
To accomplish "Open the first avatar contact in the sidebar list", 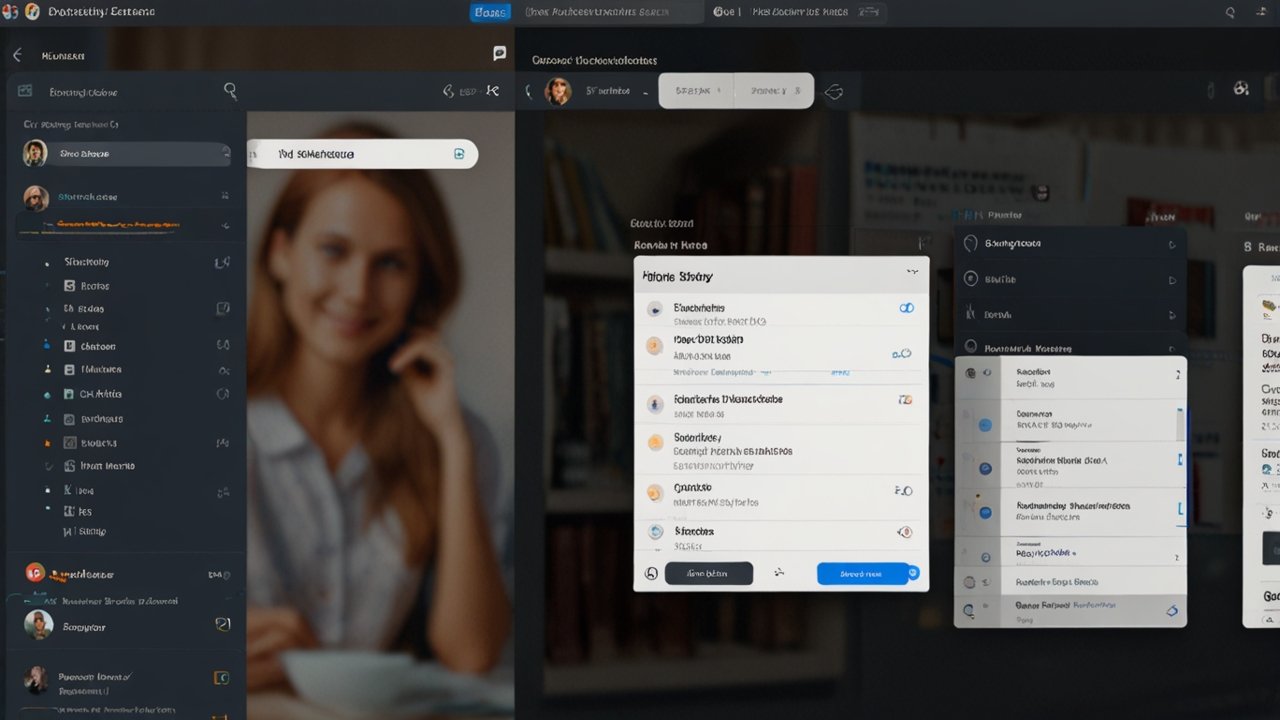I will point(35,153).
